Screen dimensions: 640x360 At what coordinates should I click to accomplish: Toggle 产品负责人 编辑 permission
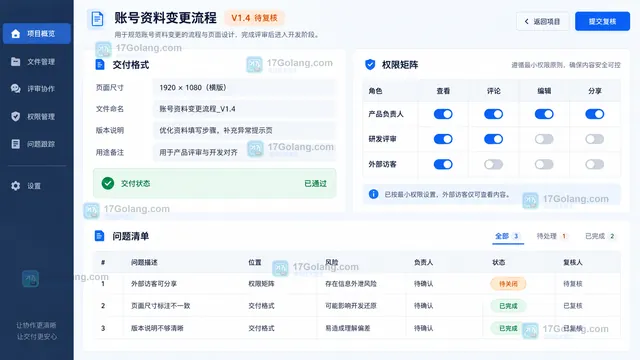(544, 114)
